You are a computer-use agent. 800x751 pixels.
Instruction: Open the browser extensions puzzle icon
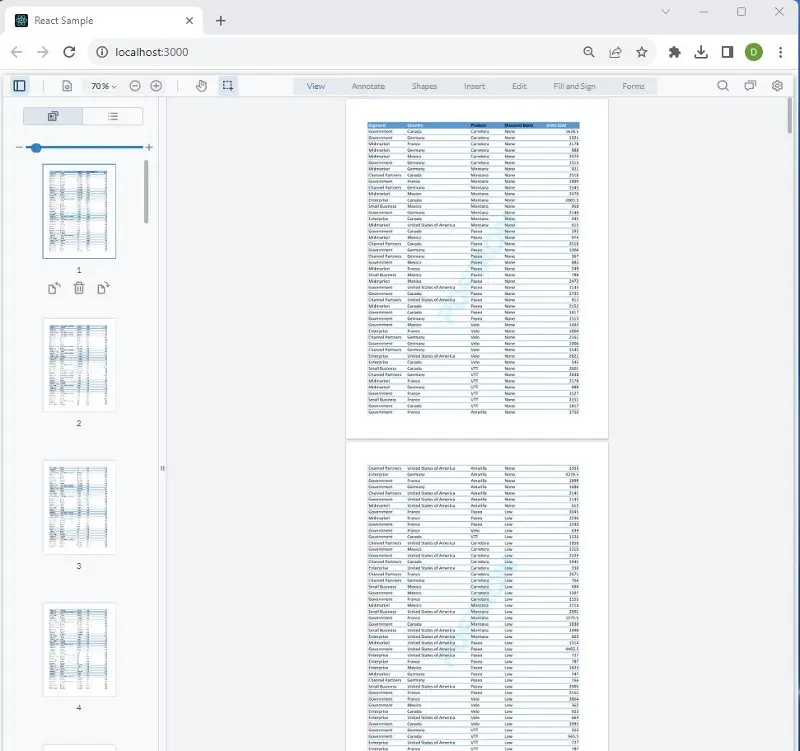click(674, 52)
